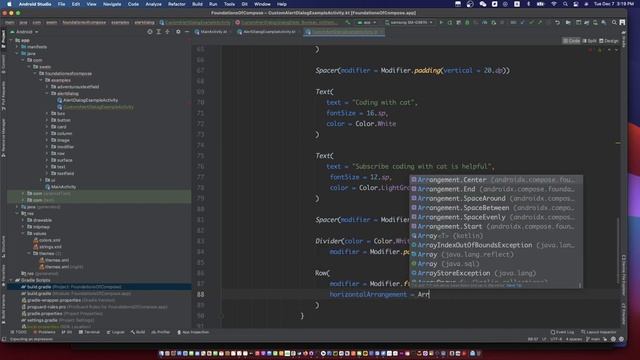Open Project panel settings gear
The width and height of the screenshot is (640, 360).
point(178,32)
